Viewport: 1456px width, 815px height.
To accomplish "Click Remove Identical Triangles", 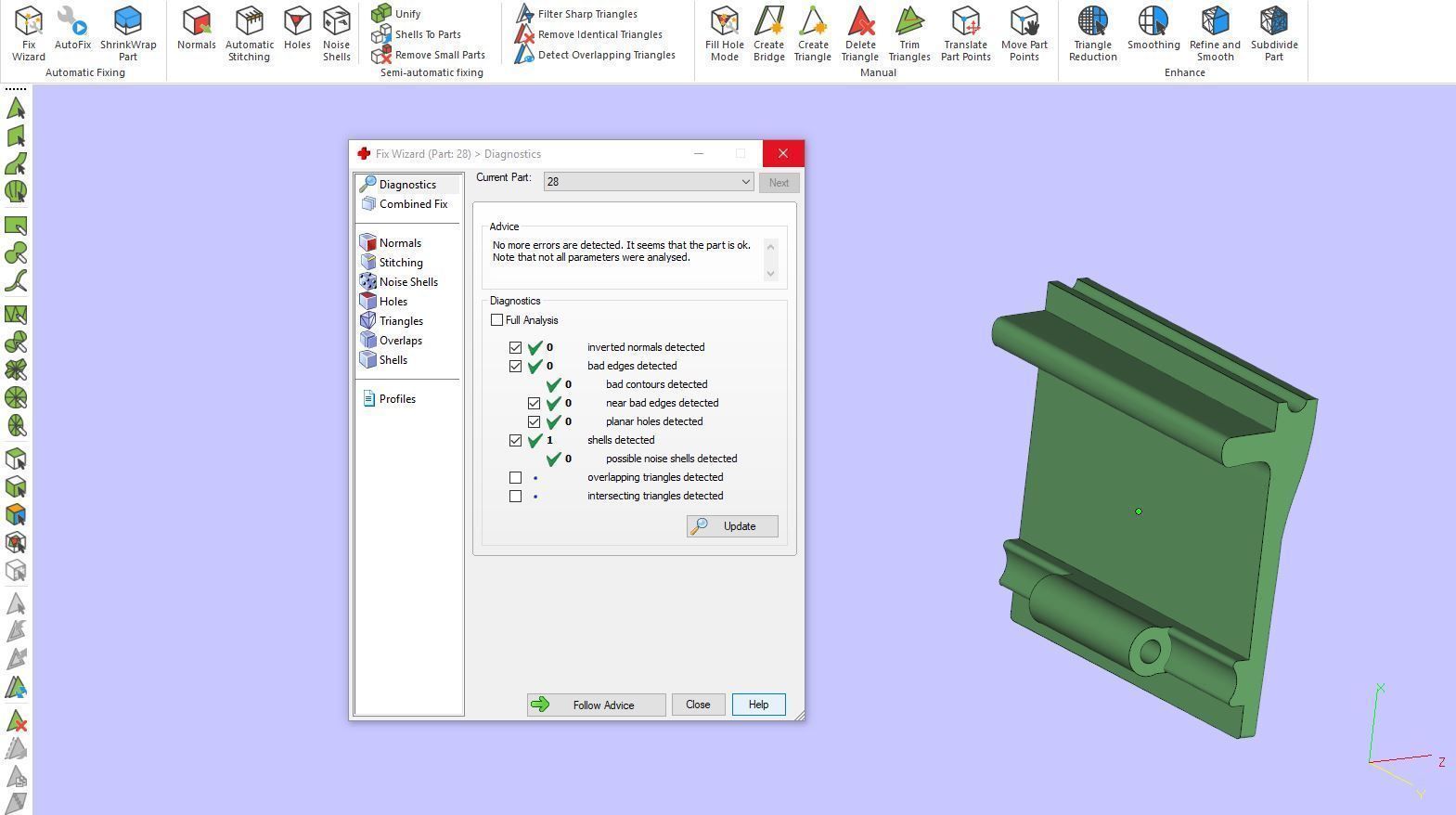I will 588,34.
